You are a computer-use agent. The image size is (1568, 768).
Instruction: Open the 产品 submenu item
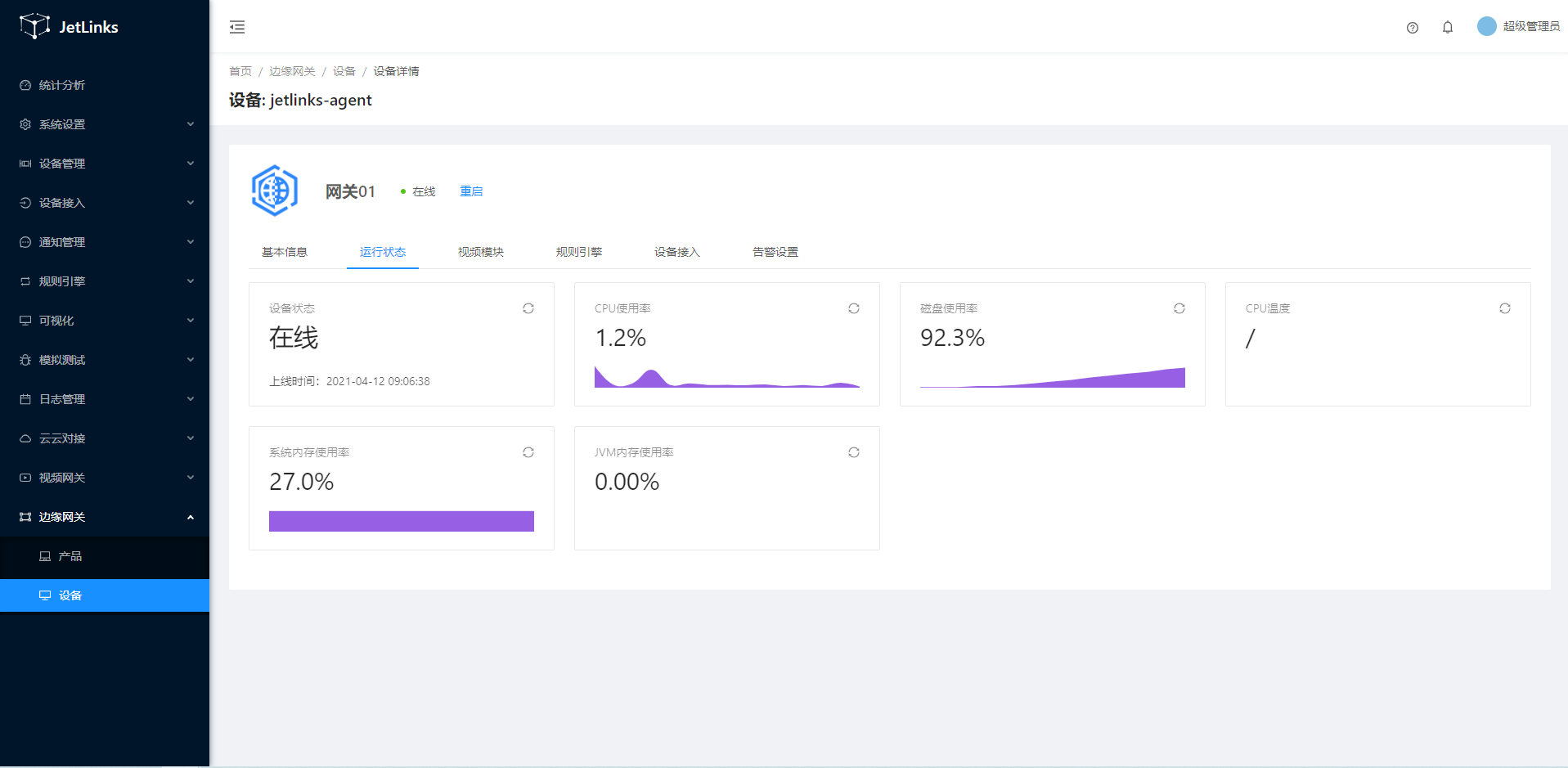click(x=70, y=556)
